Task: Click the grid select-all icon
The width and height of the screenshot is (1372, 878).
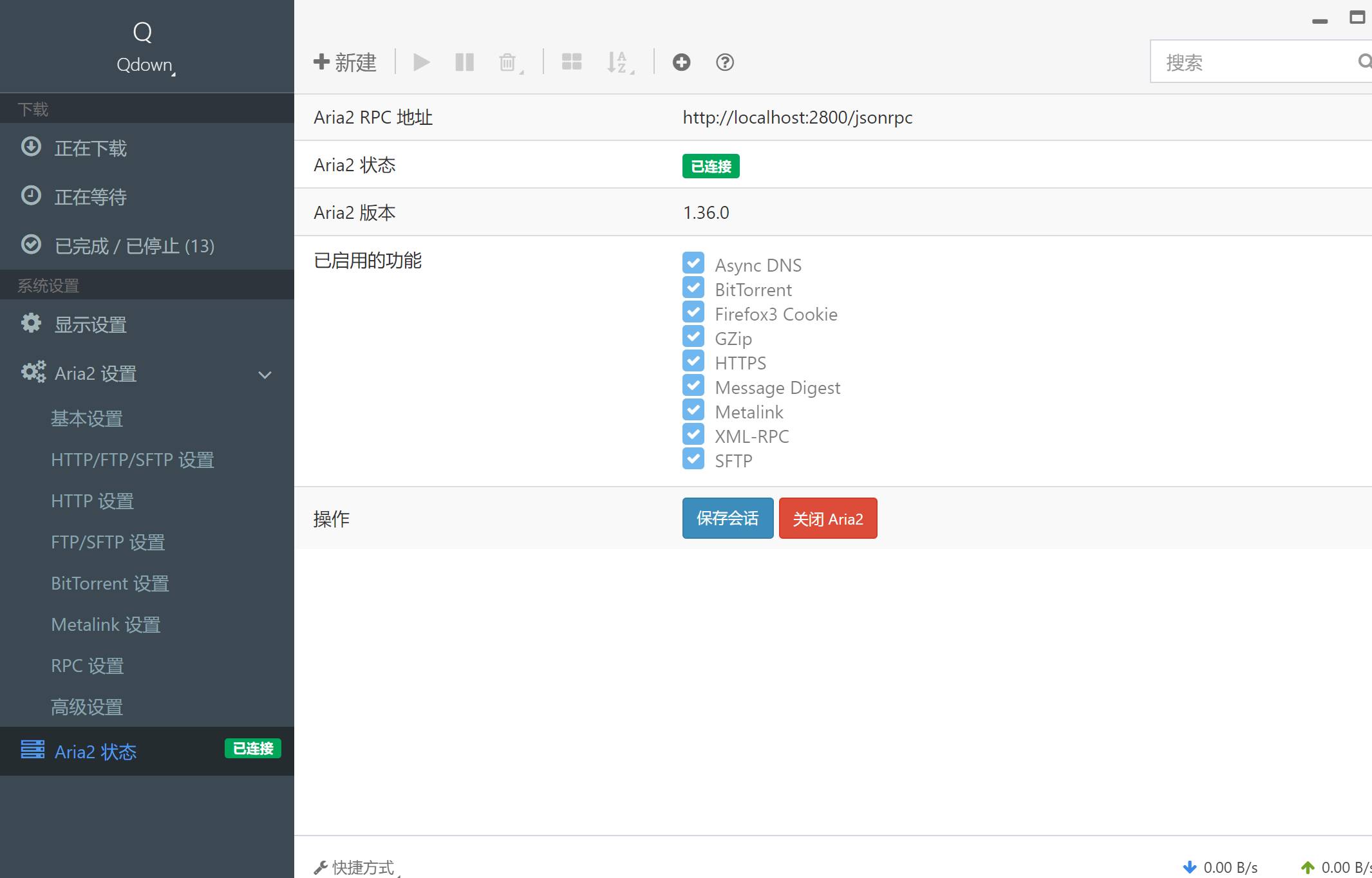Action: click(x=572, y=62)
